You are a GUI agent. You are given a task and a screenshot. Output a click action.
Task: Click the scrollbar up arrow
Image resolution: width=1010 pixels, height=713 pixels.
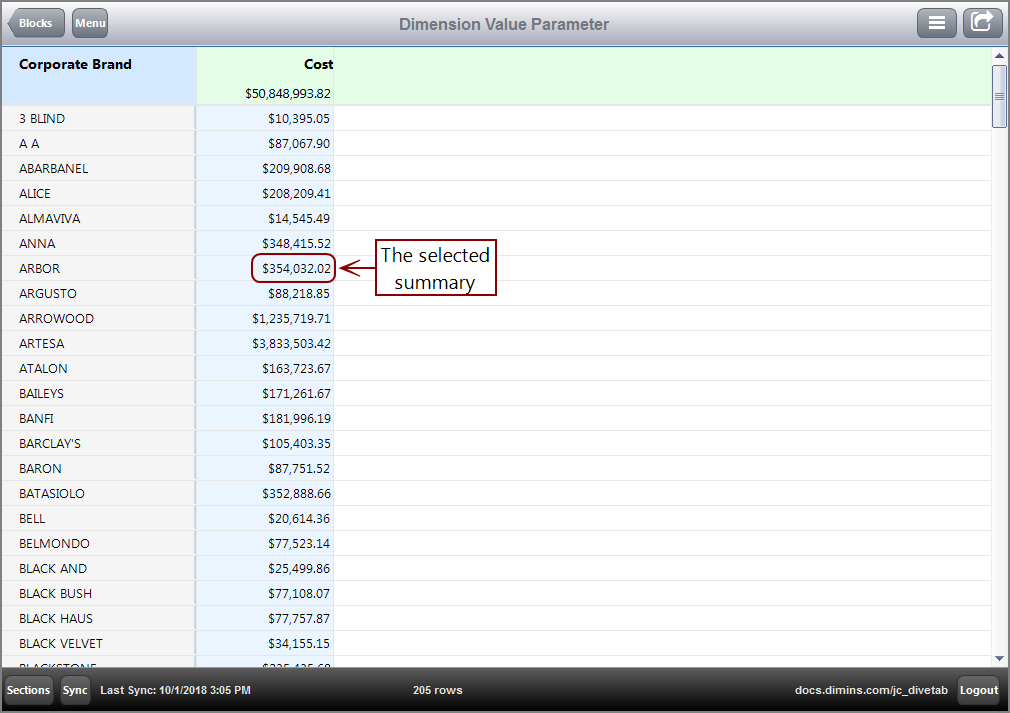coord(999,58)
